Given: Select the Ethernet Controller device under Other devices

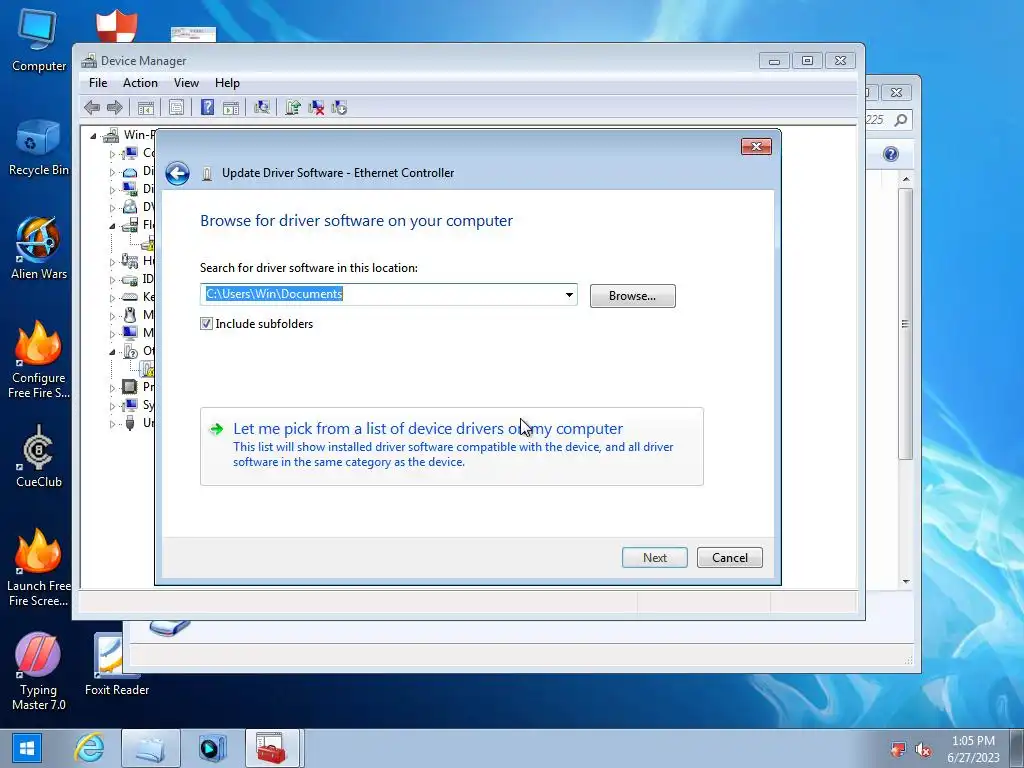Looking at the screenshot, I should tap(148, 370).
